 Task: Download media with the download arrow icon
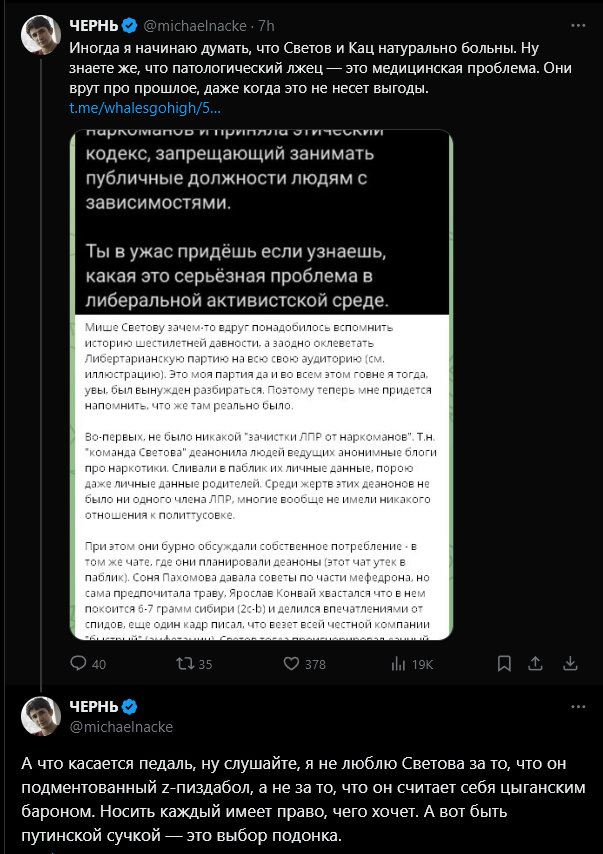pyautogui.click(x=570, y=663)
